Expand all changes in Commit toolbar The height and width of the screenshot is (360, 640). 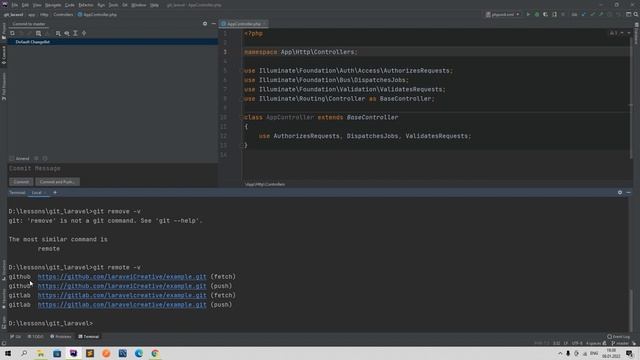(x=76, y=33)
